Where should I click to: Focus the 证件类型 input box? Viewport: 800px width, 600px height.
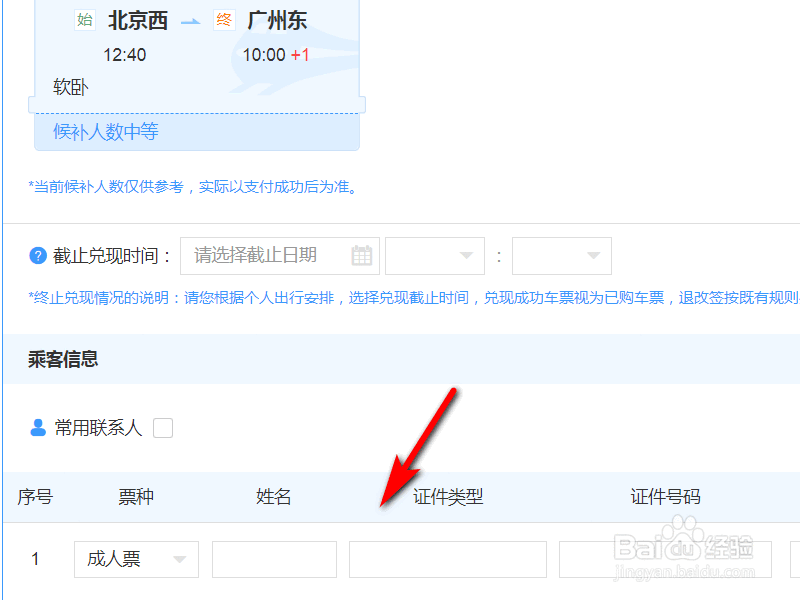pyautogui.click(x=448, y=559)
